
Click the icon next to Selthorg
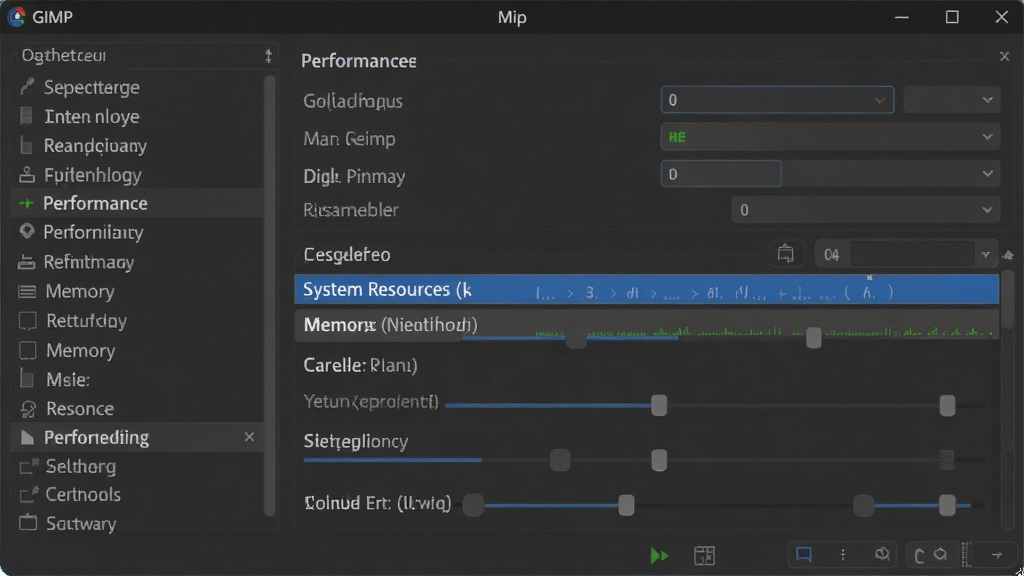pyautogui.click(x=29, y=466)
